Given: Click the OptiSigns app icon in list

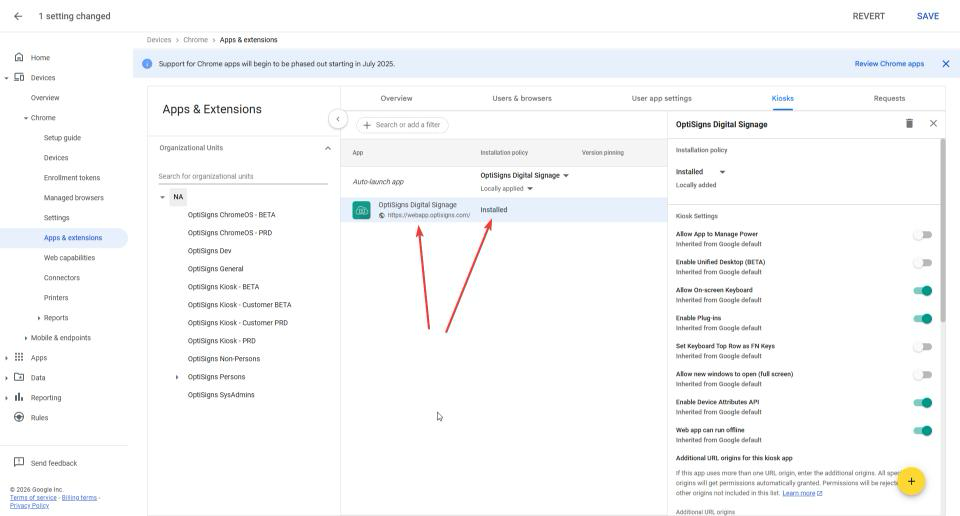Looking at the screenshot, I should pos(361,210).
